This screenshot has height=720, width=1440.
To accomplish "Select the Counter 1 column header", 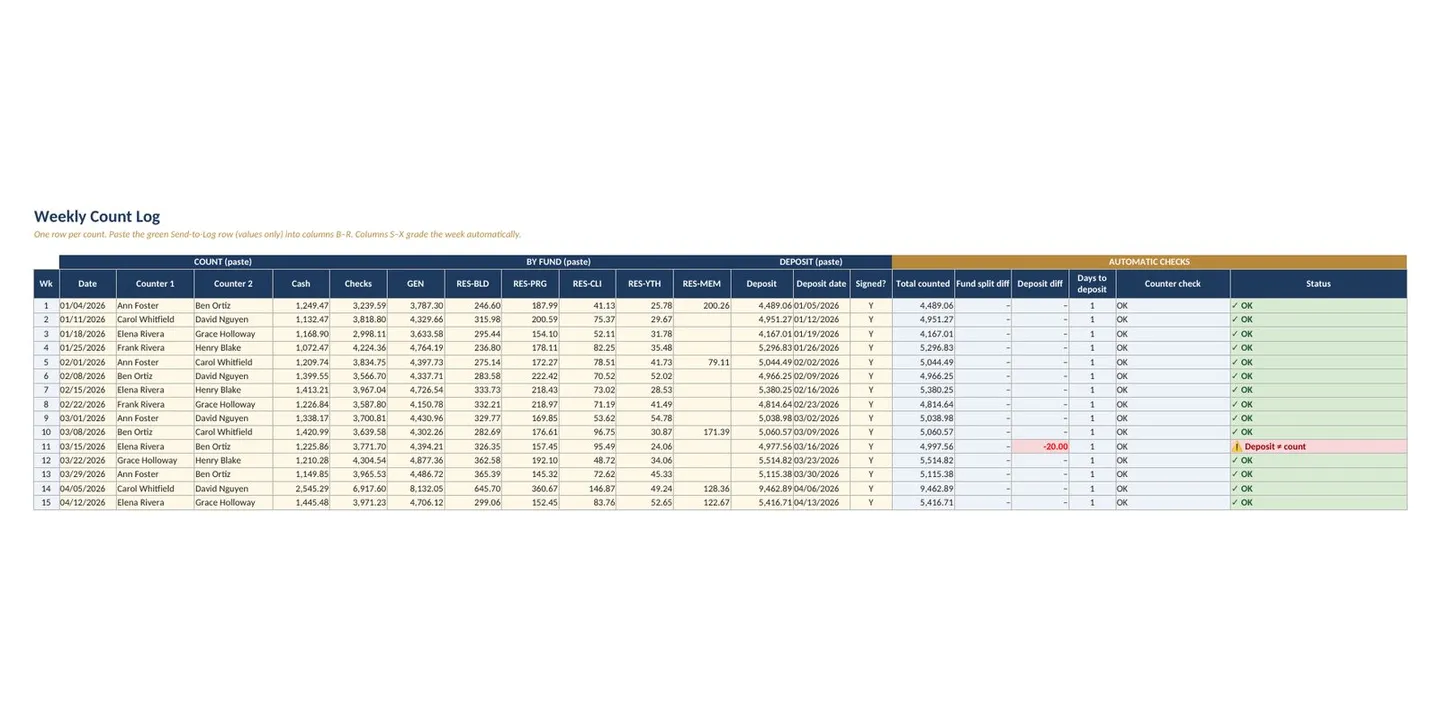I will pos(155,284).
